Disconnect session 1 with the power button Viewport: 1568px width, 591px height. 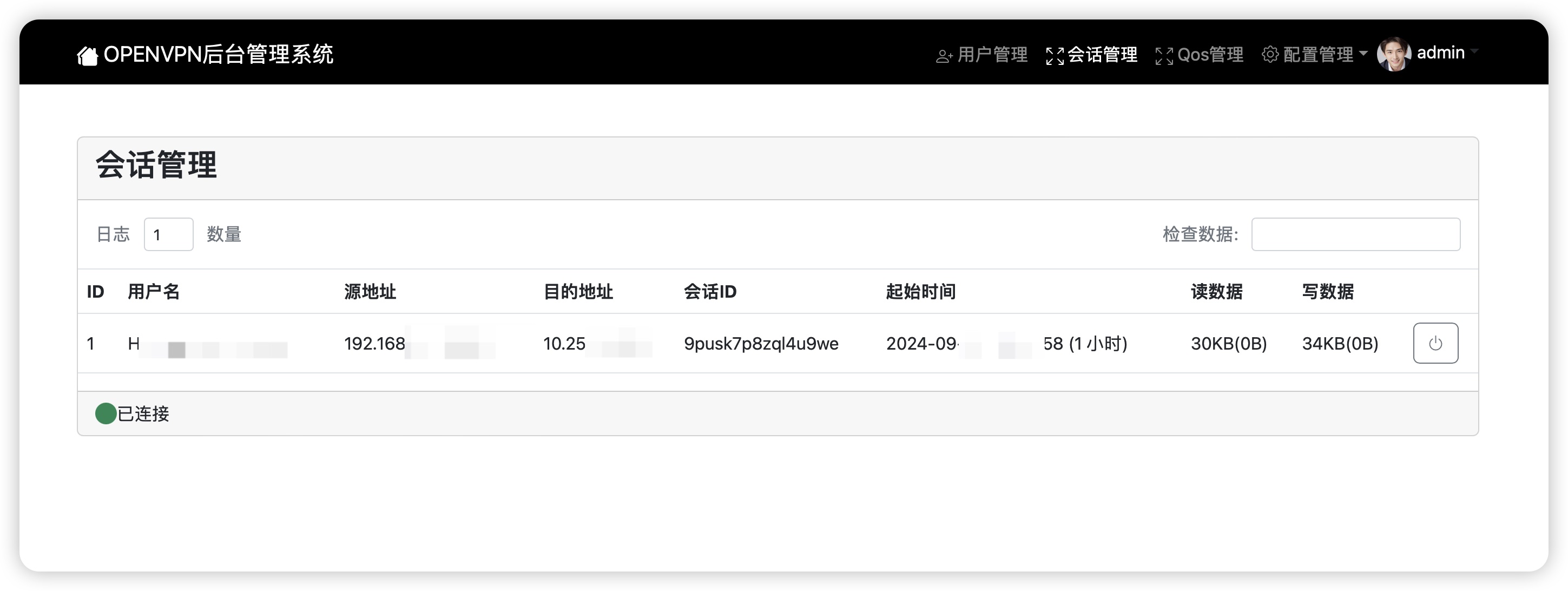1435,343
